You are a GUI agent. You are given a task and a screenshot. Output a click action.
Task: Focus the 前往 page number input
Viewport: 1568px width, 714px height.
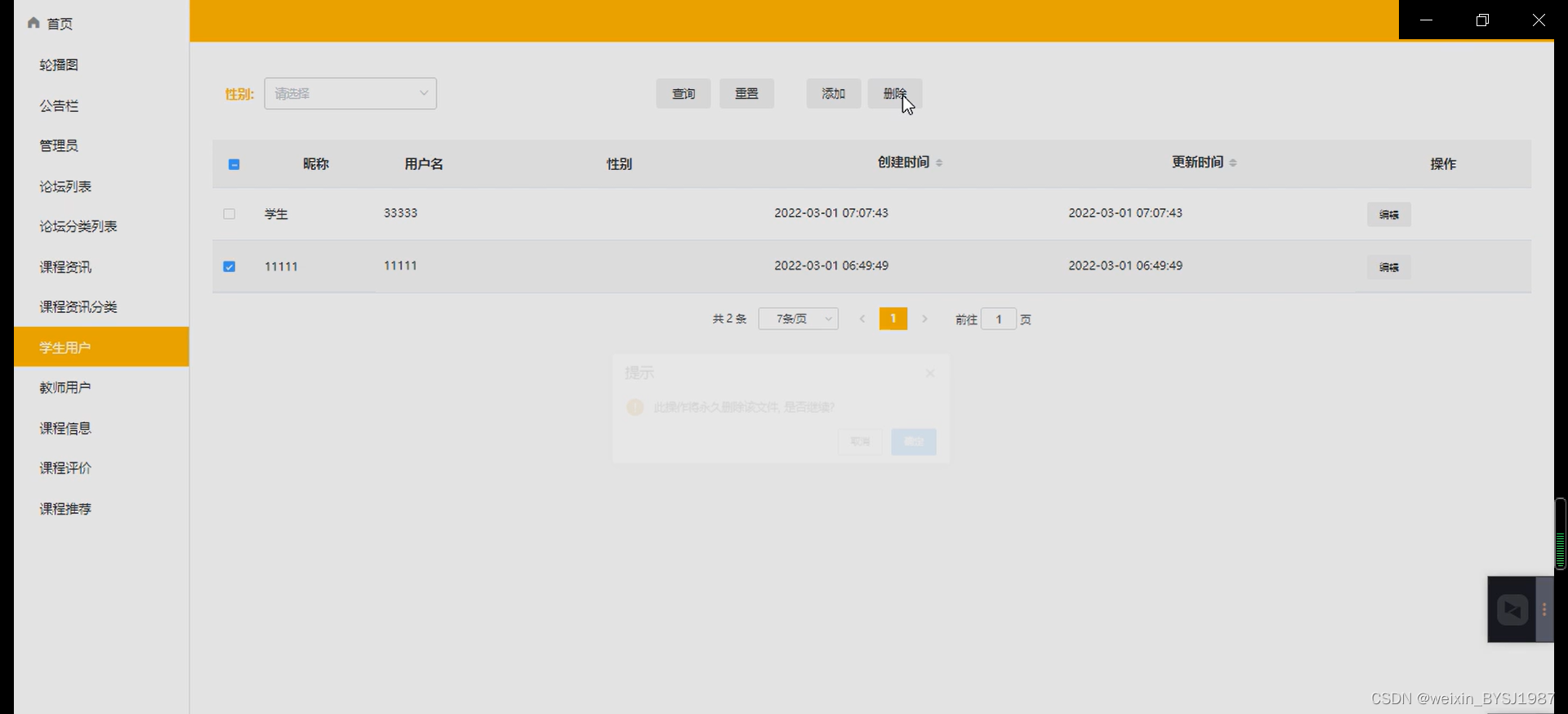(999, 319)
